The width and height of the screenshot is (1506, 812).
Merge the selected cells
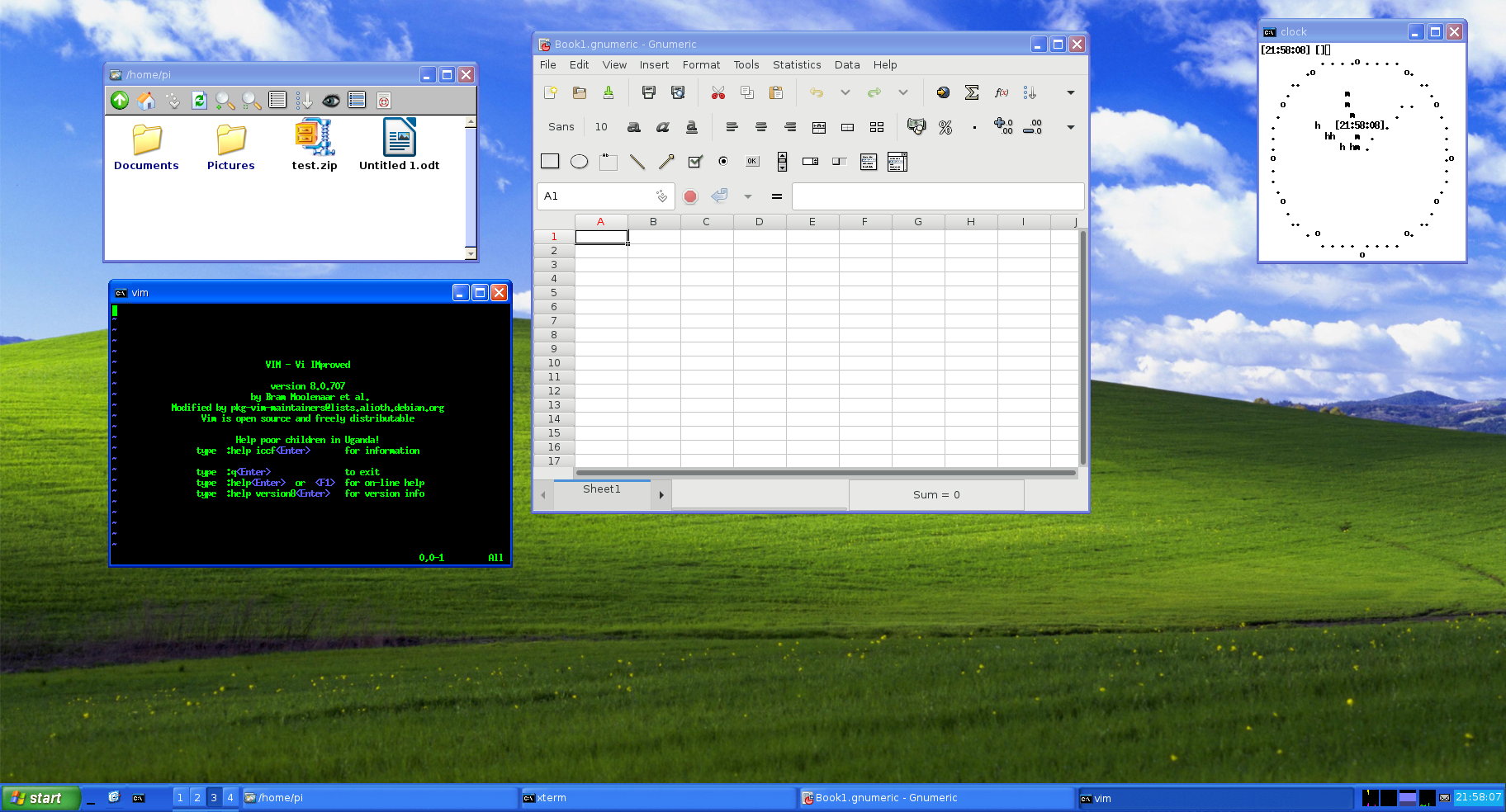(848, 127)
